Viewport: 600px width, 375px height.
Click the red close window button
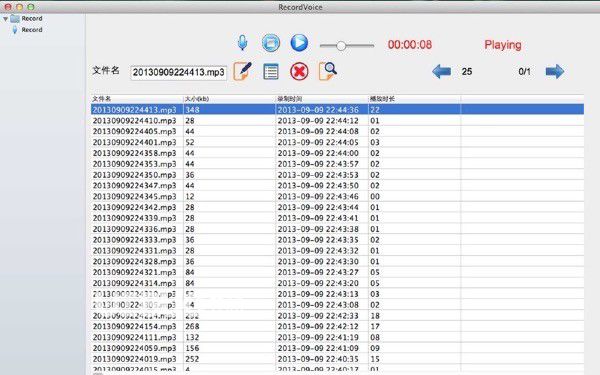coord(8,7)
